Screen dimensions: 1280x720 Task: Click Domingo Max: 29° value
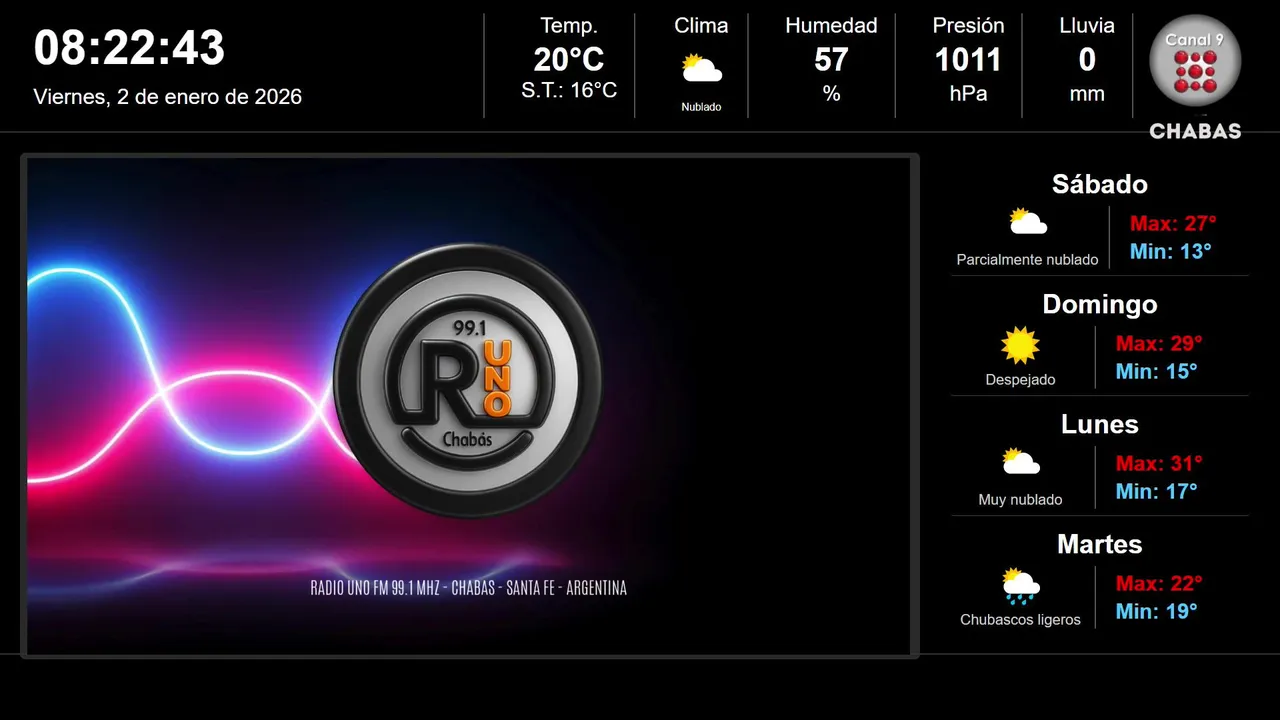[x=1159, y=344]
